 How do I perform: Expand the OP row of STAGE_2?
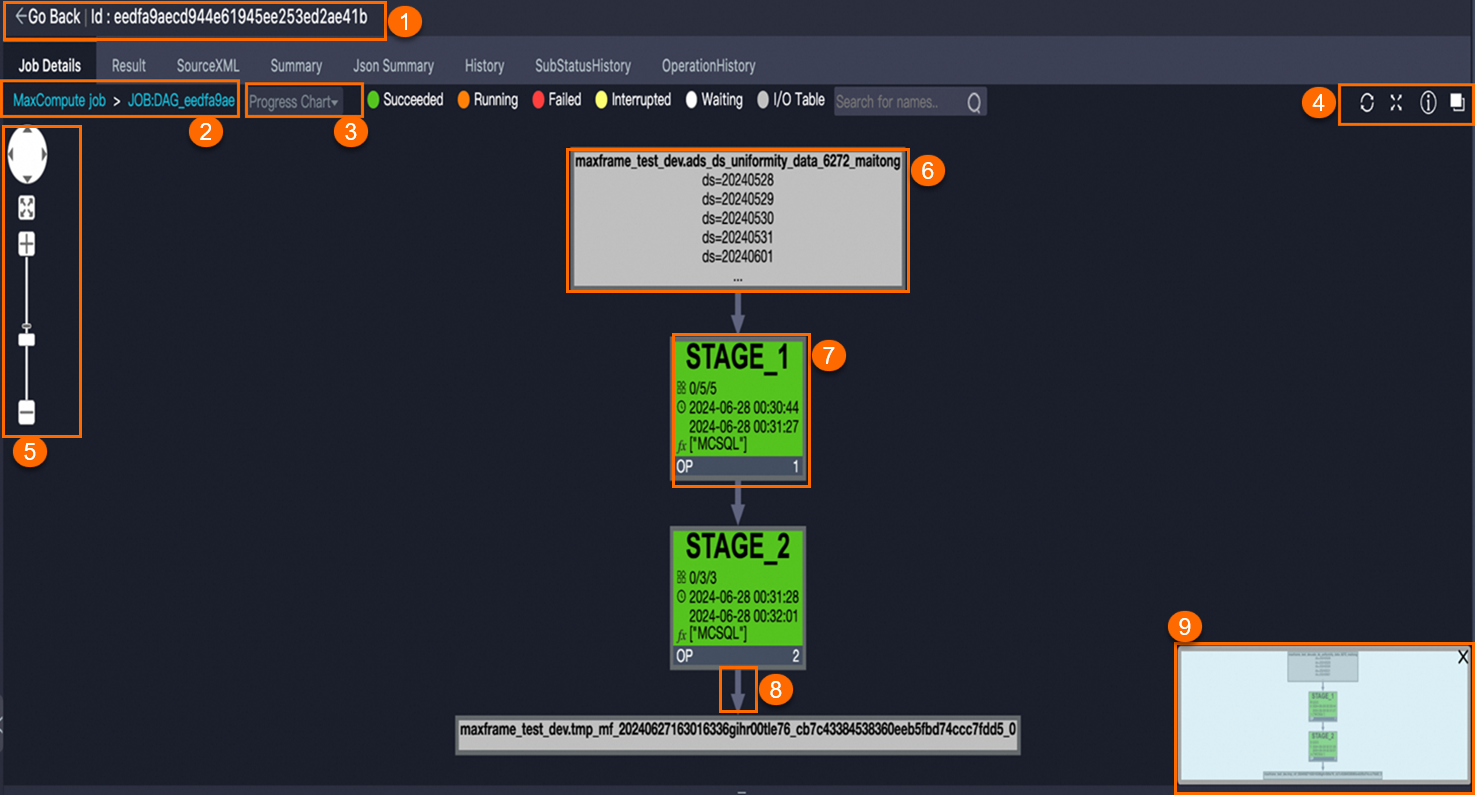[738, 656]
